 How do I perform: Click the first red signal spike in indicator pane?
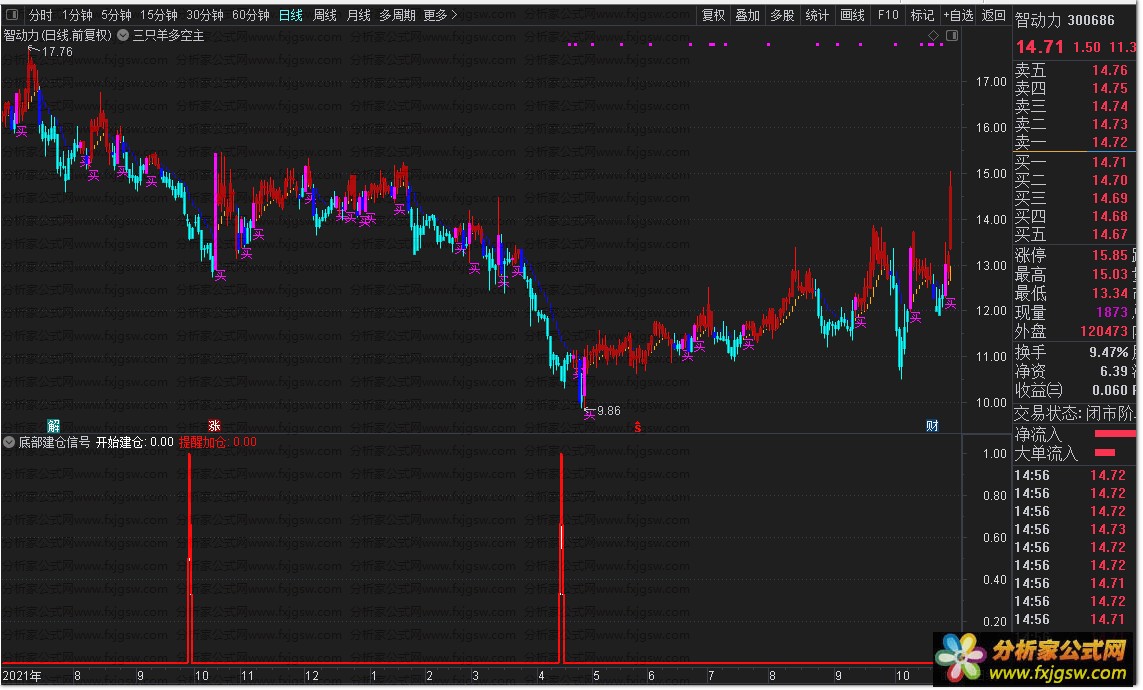click(x=190, y=557)
